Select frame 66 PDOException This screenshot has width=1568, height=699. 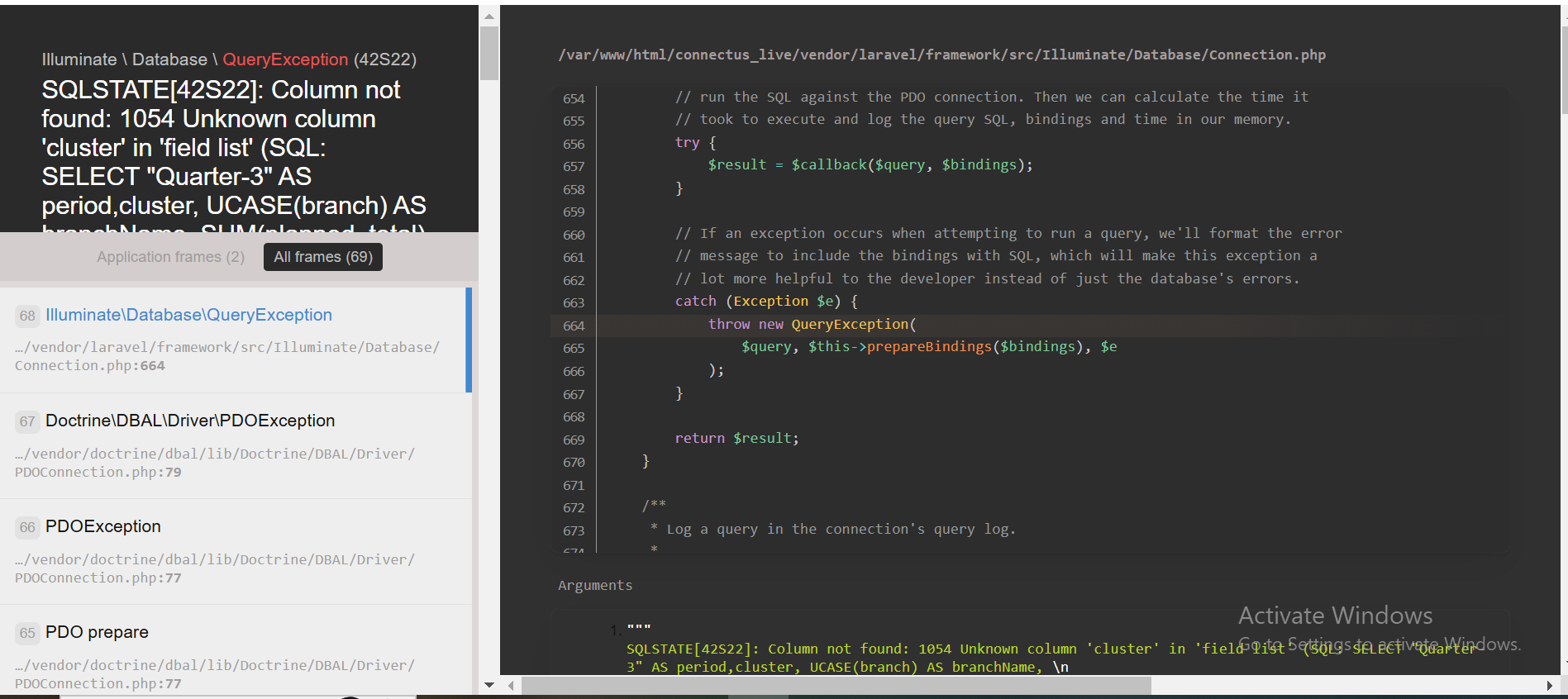click(x=236, y=552)
